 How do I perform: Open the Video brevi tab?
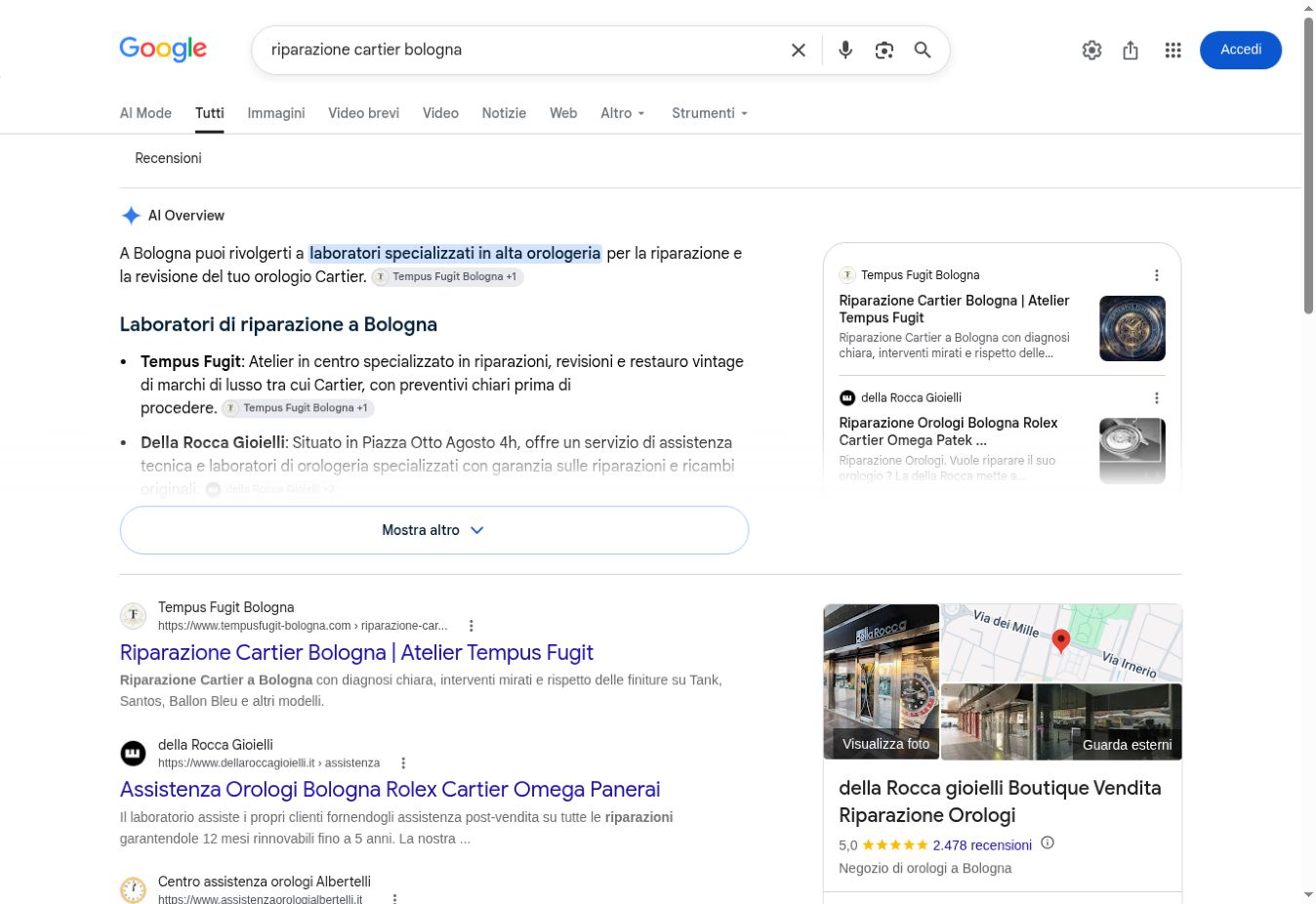[x=364, y=113]
